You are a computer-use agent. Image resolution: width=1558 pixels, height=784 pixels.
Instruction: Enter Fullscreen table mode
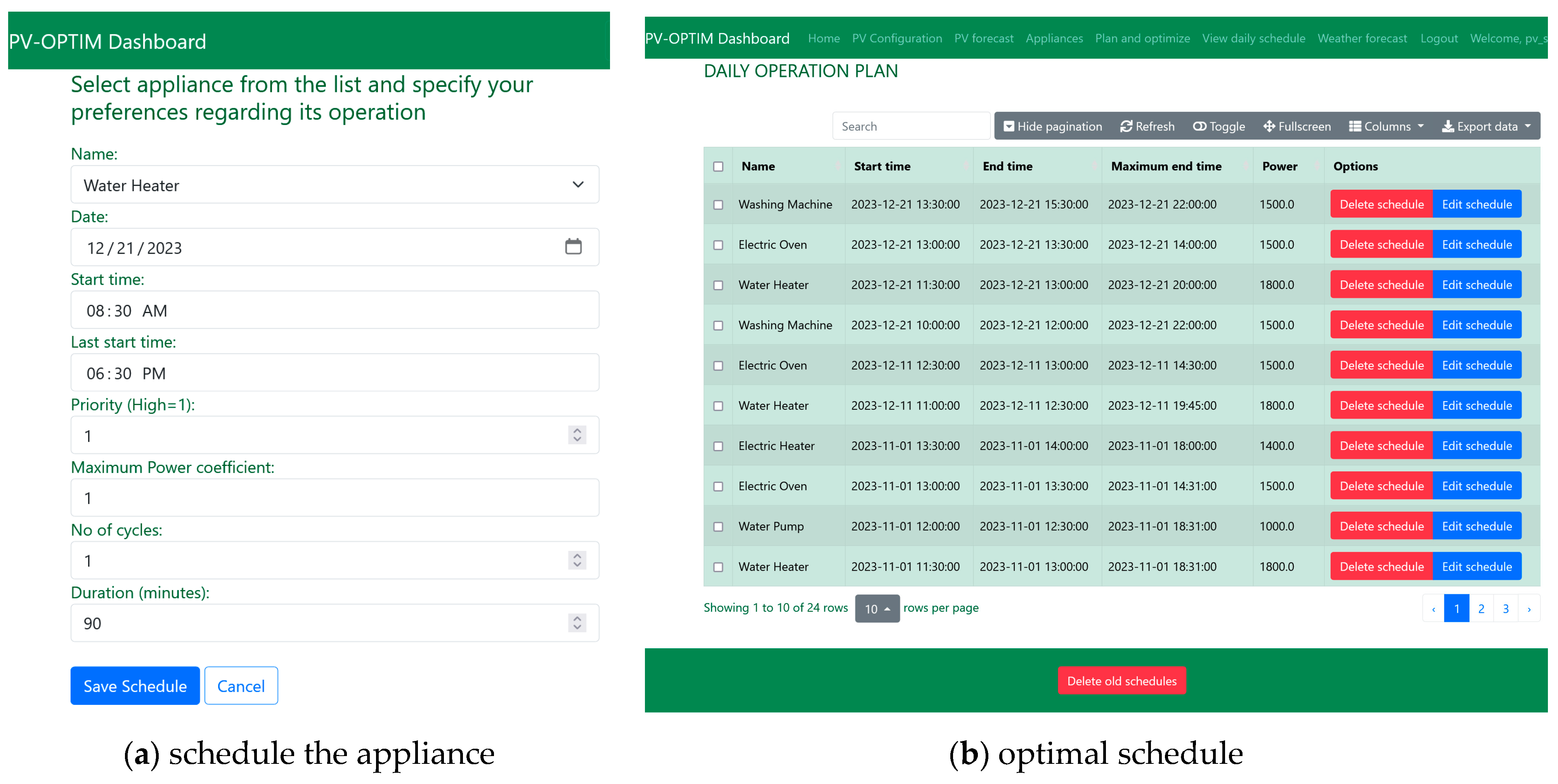pyautogui.click(x=1297, y=126)
